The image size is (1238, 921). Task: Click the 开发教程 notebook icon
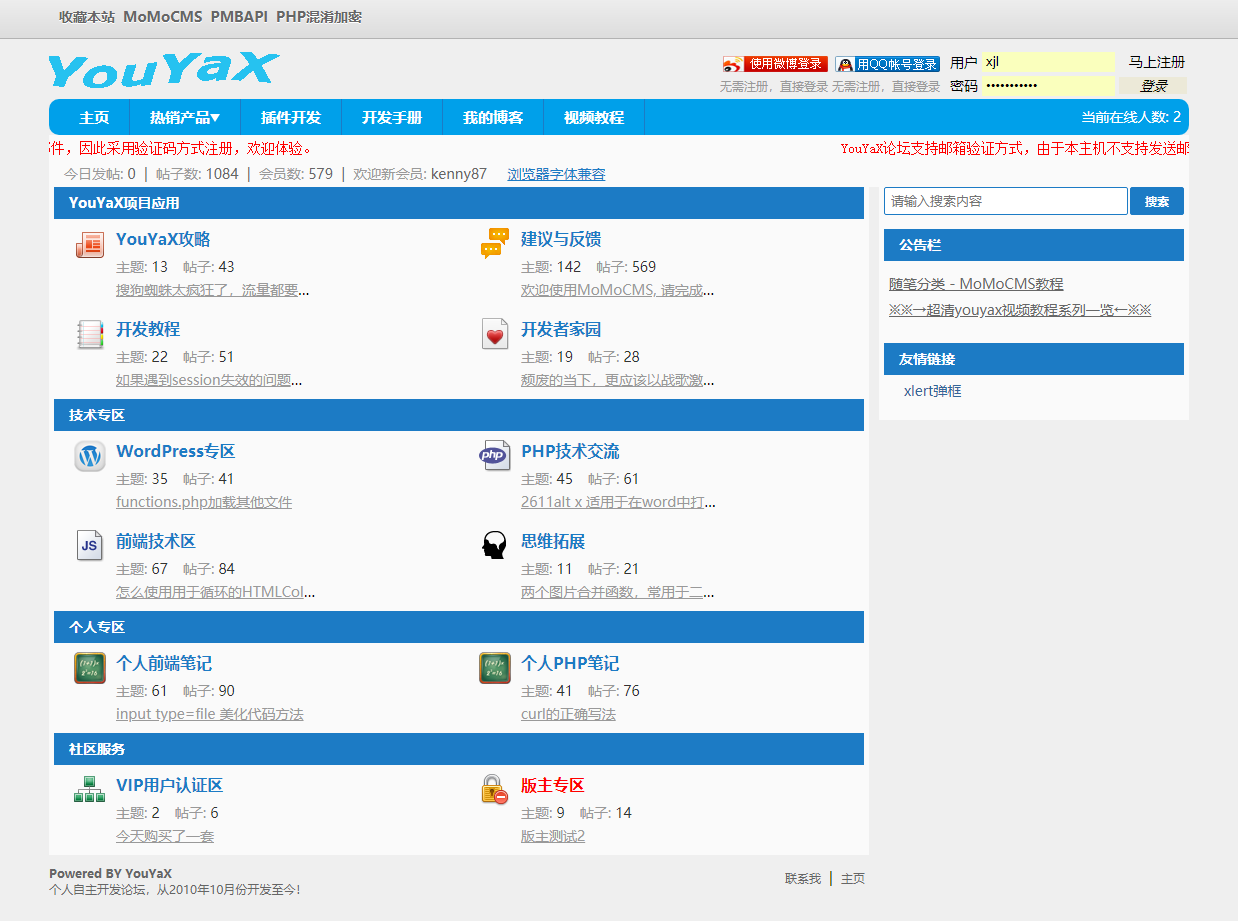(90, 334)
